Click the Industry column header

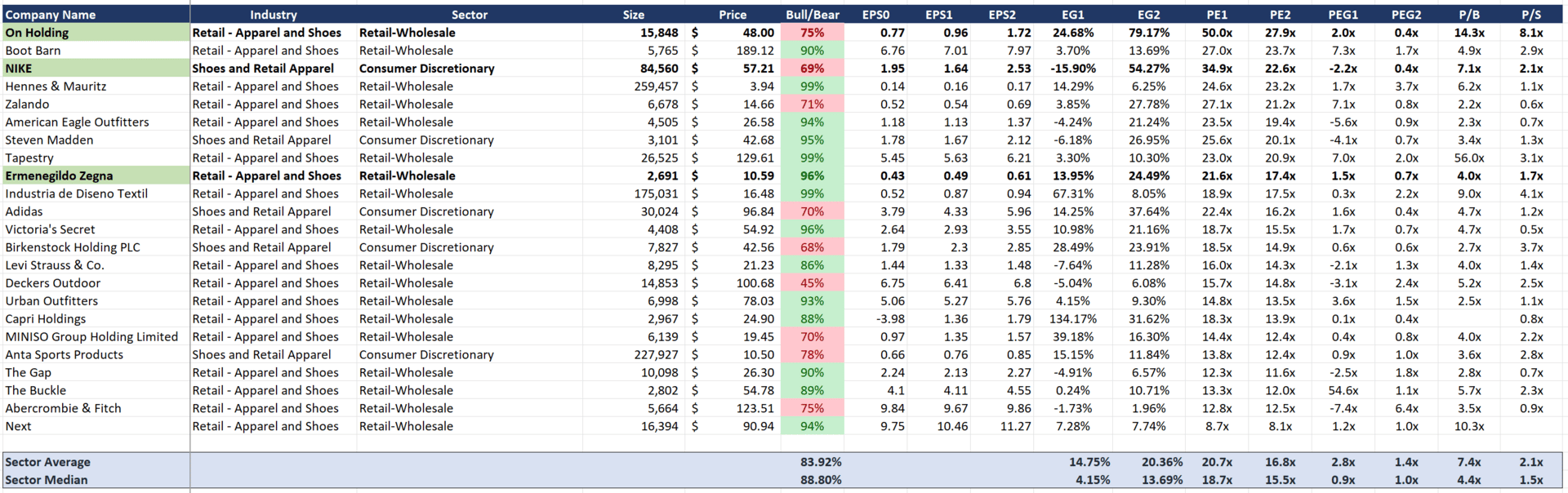pyautogui.click(x=274, y=15)
